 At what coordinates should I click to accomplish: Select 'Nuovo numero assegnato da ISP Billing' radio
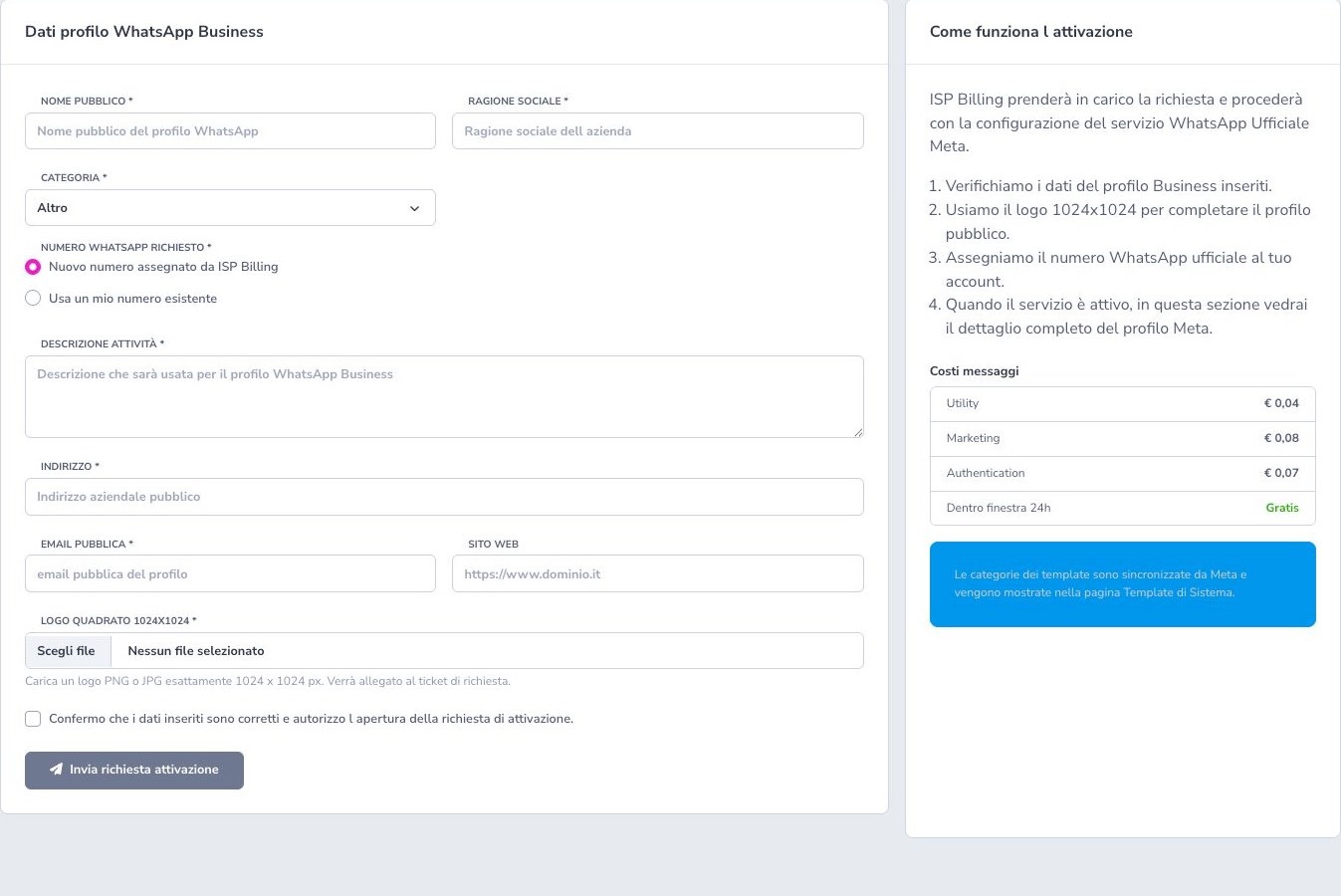(33, 267)
